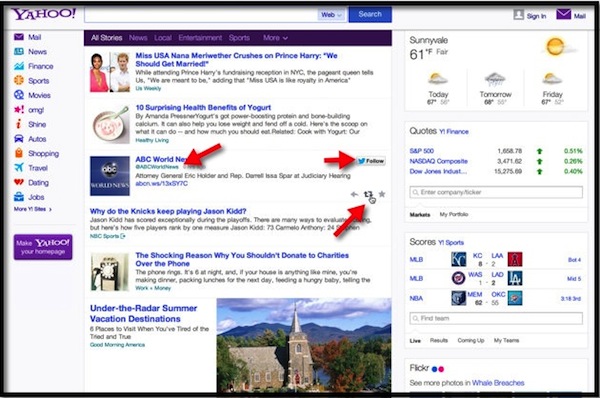Open the Dow Jones Indust... quote link
The image size is (600, 398).
click(438, 171)
